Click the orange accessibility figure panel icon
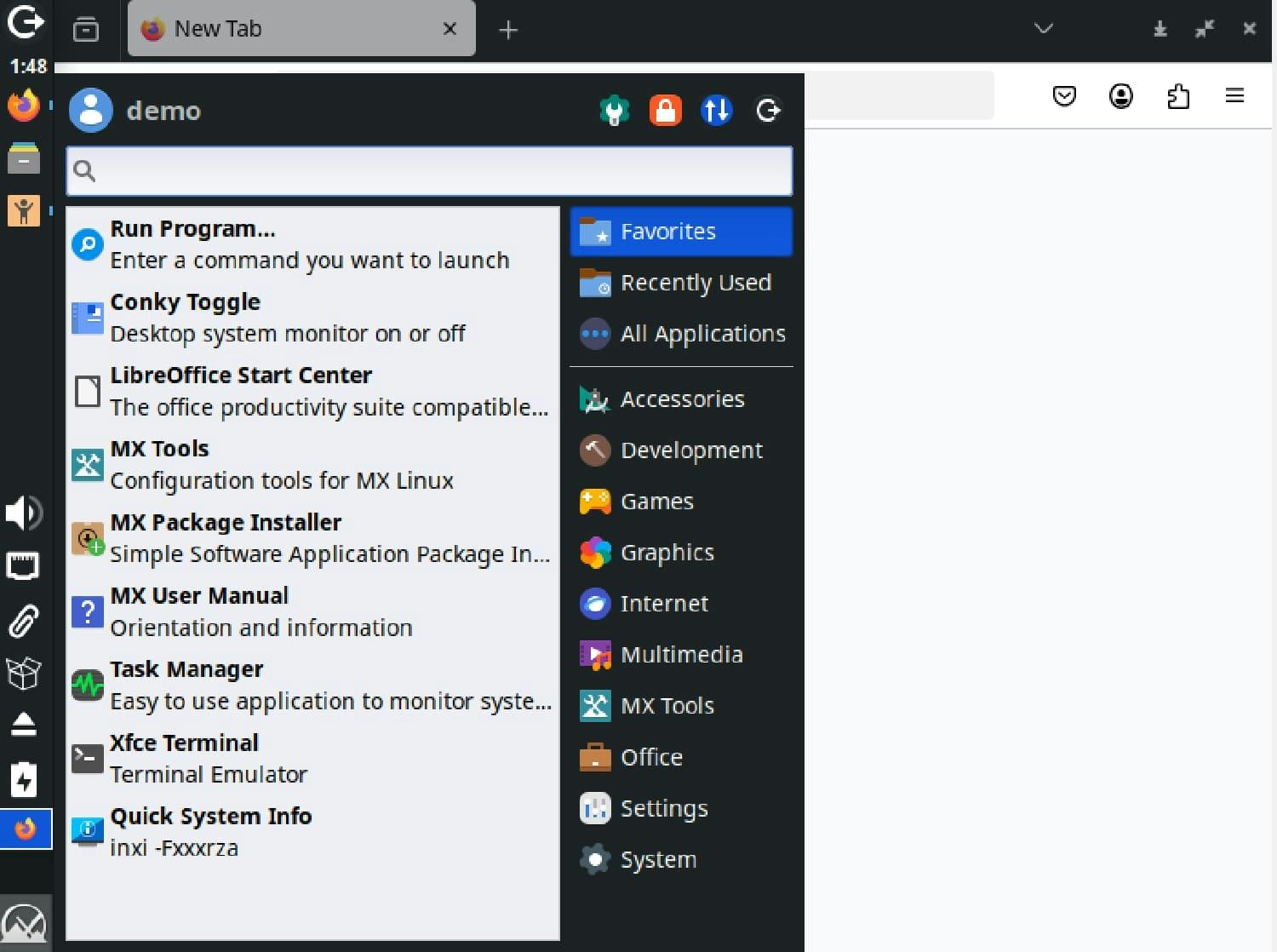 (24, 210)
